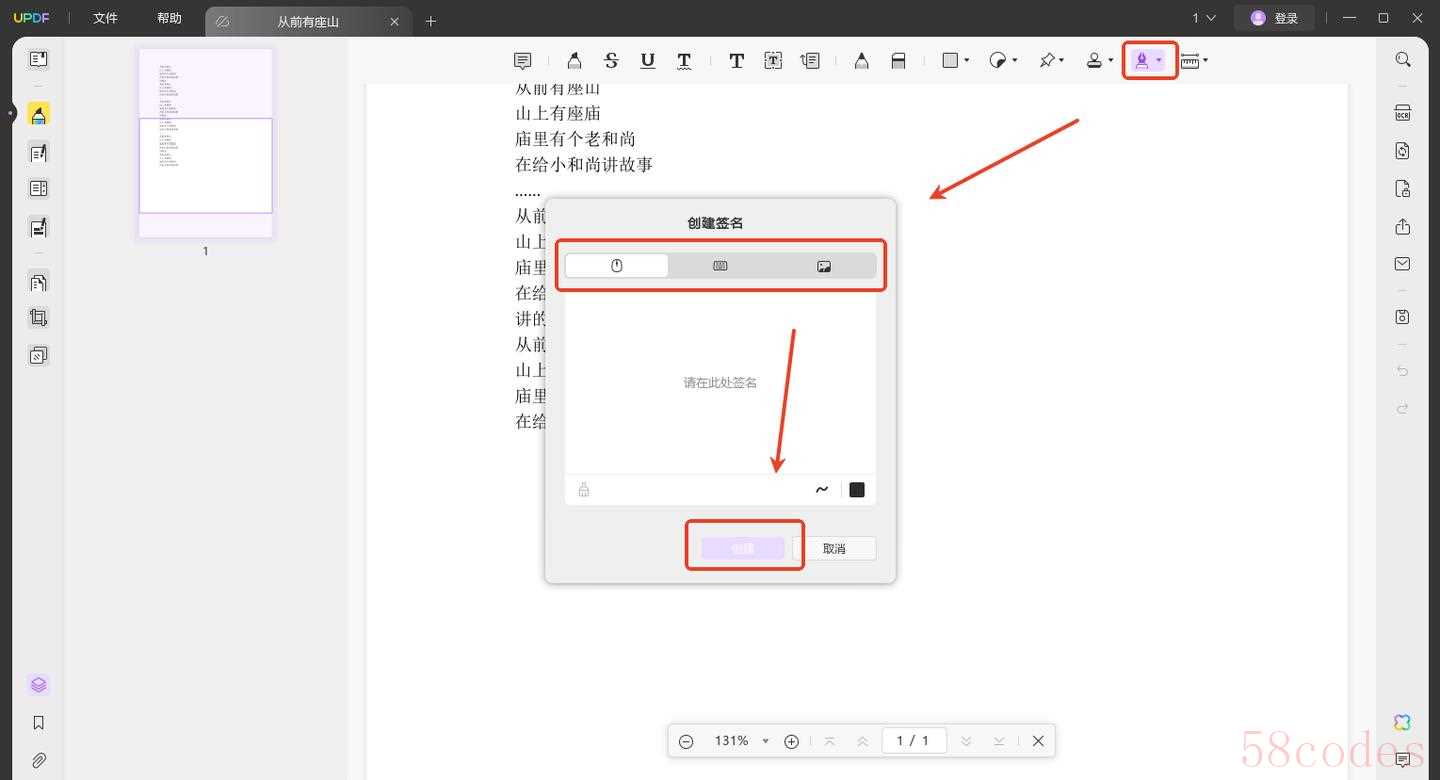Click the strikethrough annotation tool
Image resolution: width=1440 pixels, height=780 pixels.
click(x=611, y=61)
